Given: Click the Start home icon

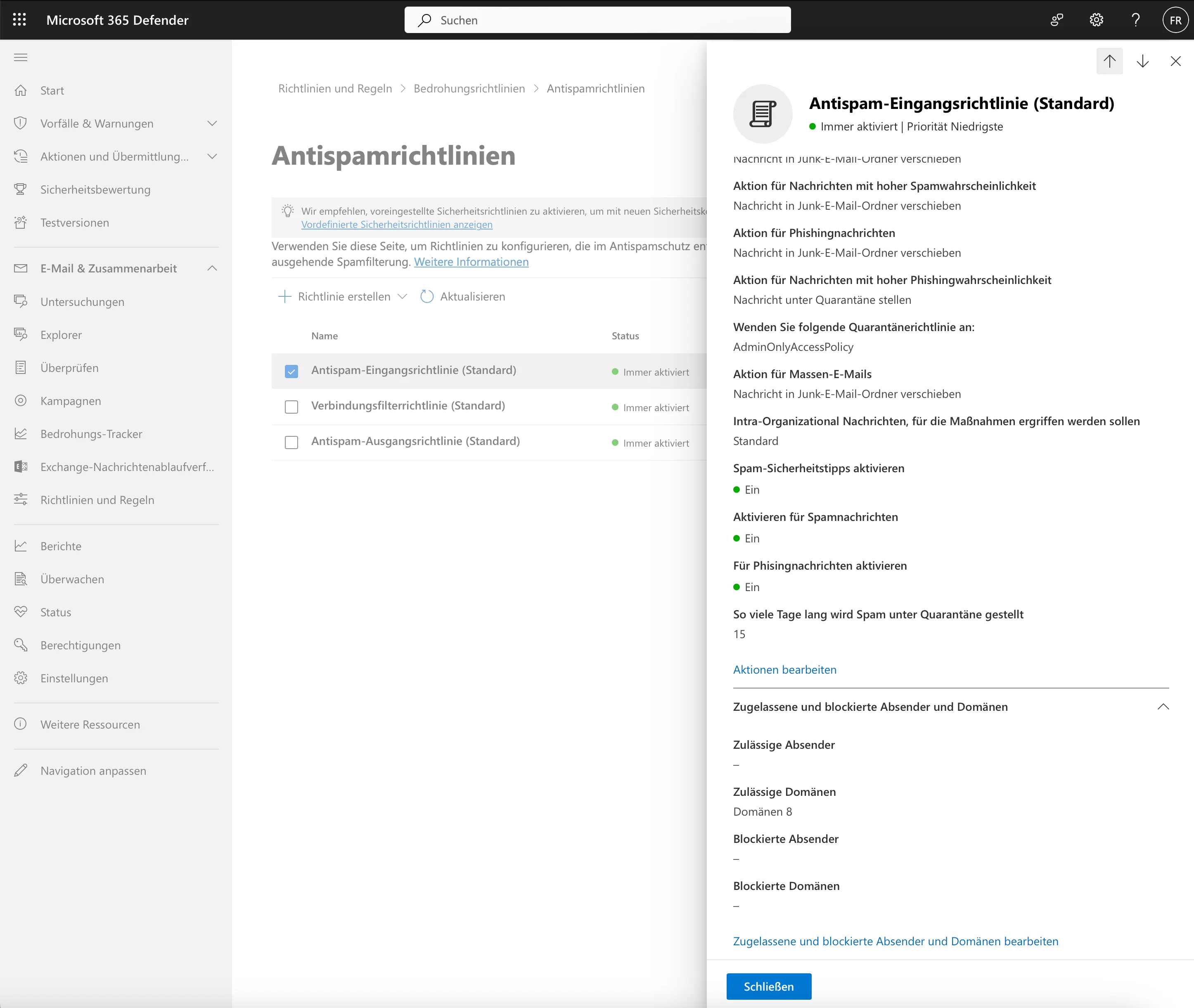Looking at the screenshot, I should 21,90.
